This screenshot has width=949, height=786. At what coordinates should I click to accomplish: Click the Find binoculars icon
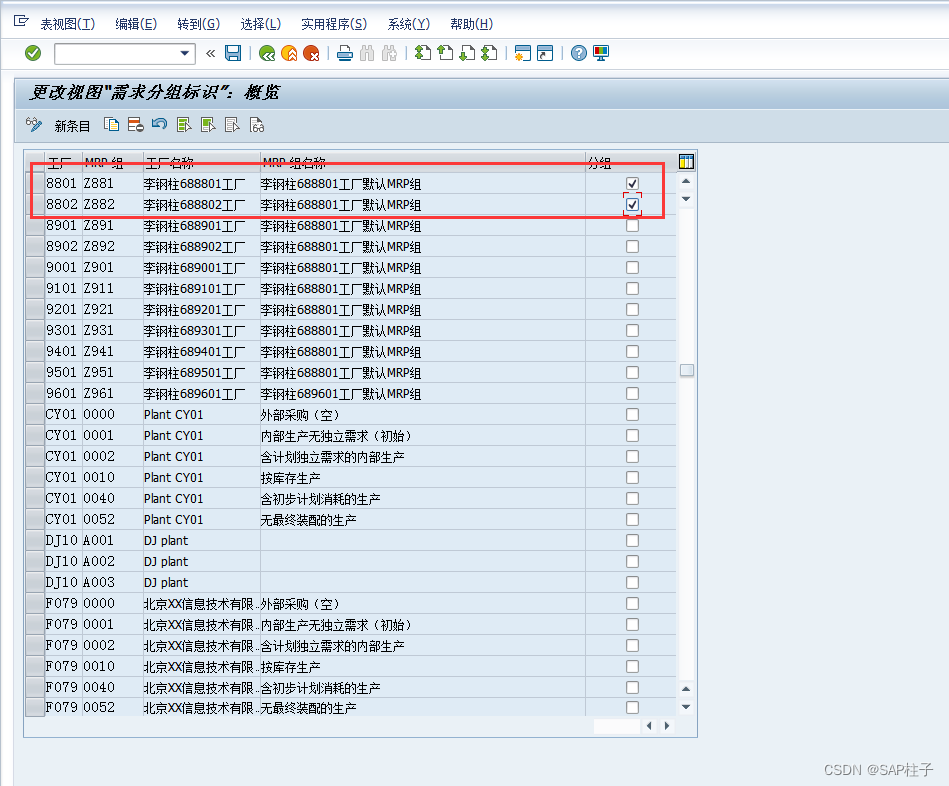point(367,53)
